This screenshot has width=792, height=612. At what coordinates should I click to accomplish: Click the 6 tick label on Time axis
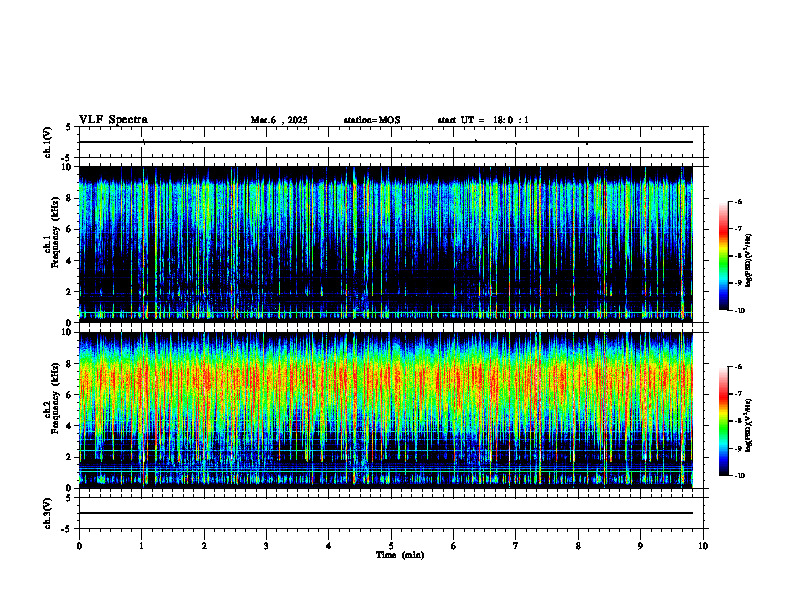point(454,546)
